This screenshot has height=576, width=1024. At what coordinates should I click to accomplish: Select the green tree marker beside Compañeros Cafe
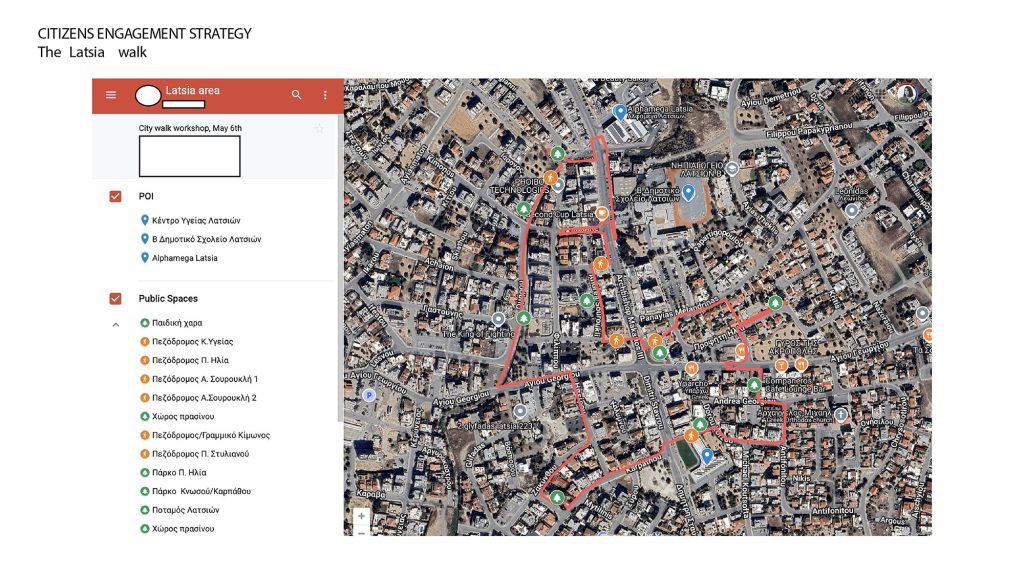(754, 384)
